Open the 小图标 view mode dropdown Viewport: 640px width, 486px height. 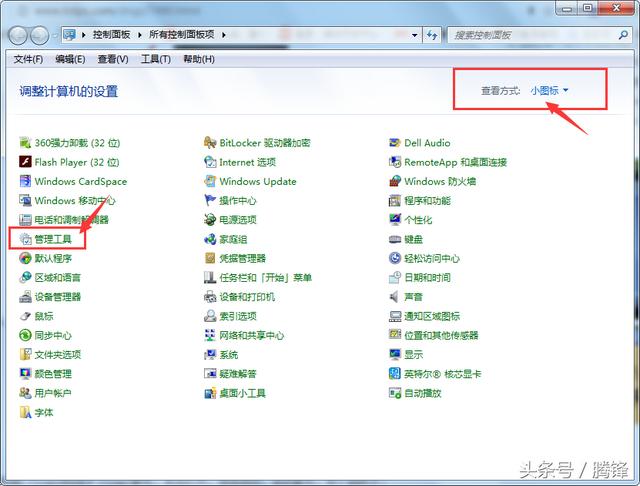click(549, 91)
